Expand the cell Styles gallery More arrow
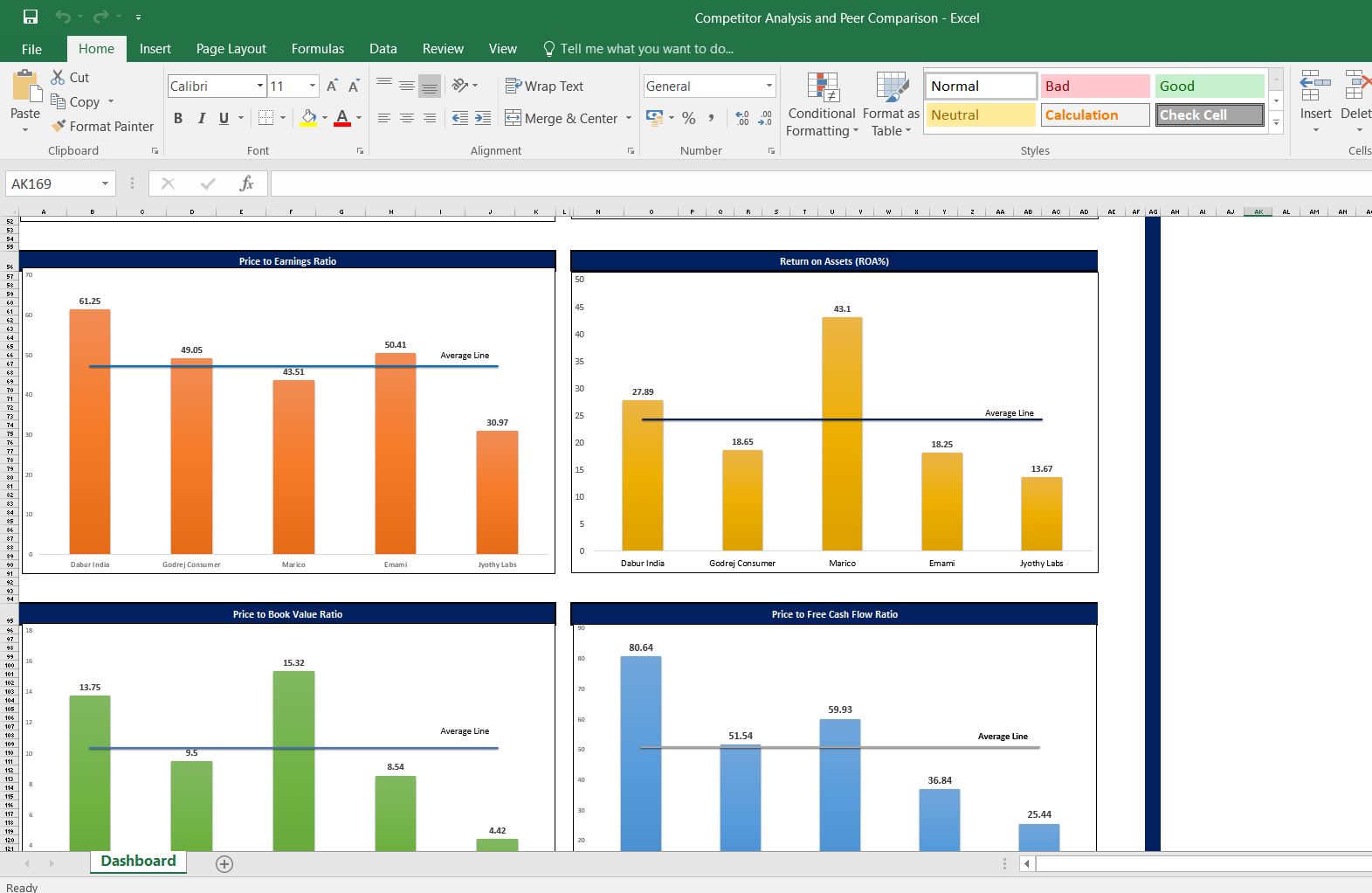This screenshot has height=893, width=1372. [1276, 123]
